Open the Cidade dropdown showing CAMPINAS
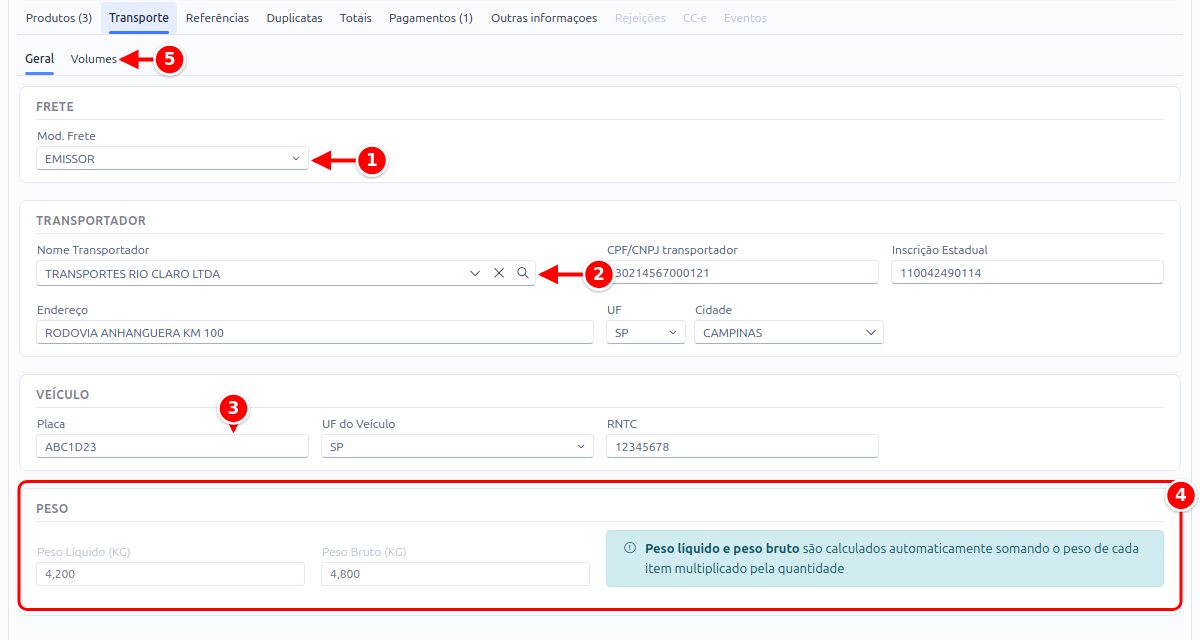The image size is (1200, 640). 789,332
